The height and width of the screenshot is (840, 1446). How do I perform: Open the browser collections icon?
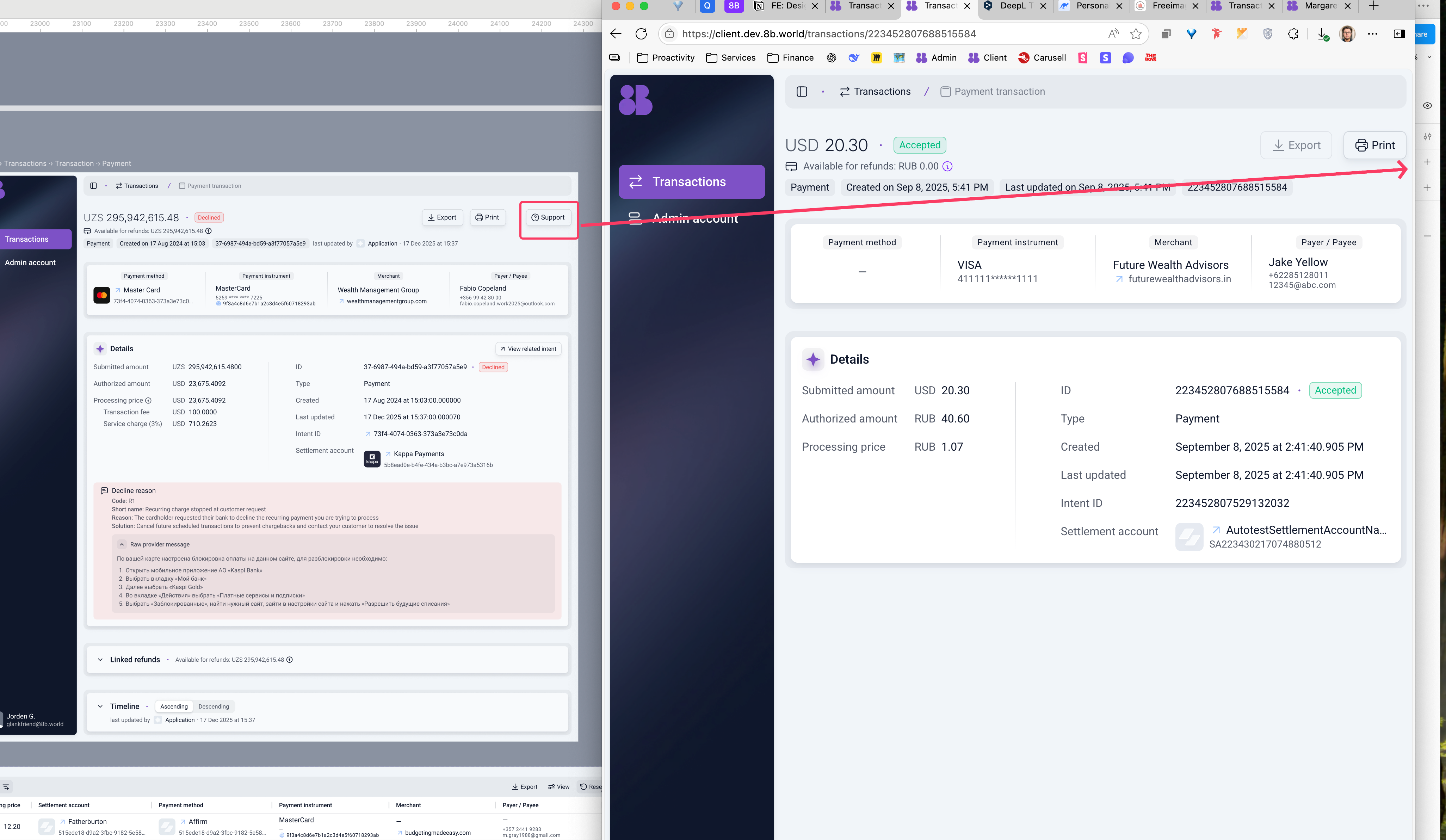point(1166,34)
